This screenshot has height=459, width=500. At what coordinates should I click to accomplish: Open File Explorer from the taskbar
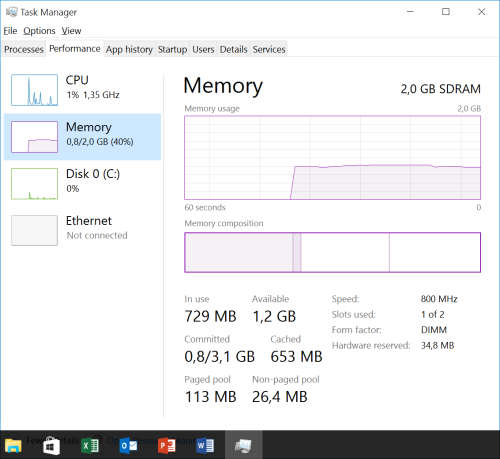13,446
